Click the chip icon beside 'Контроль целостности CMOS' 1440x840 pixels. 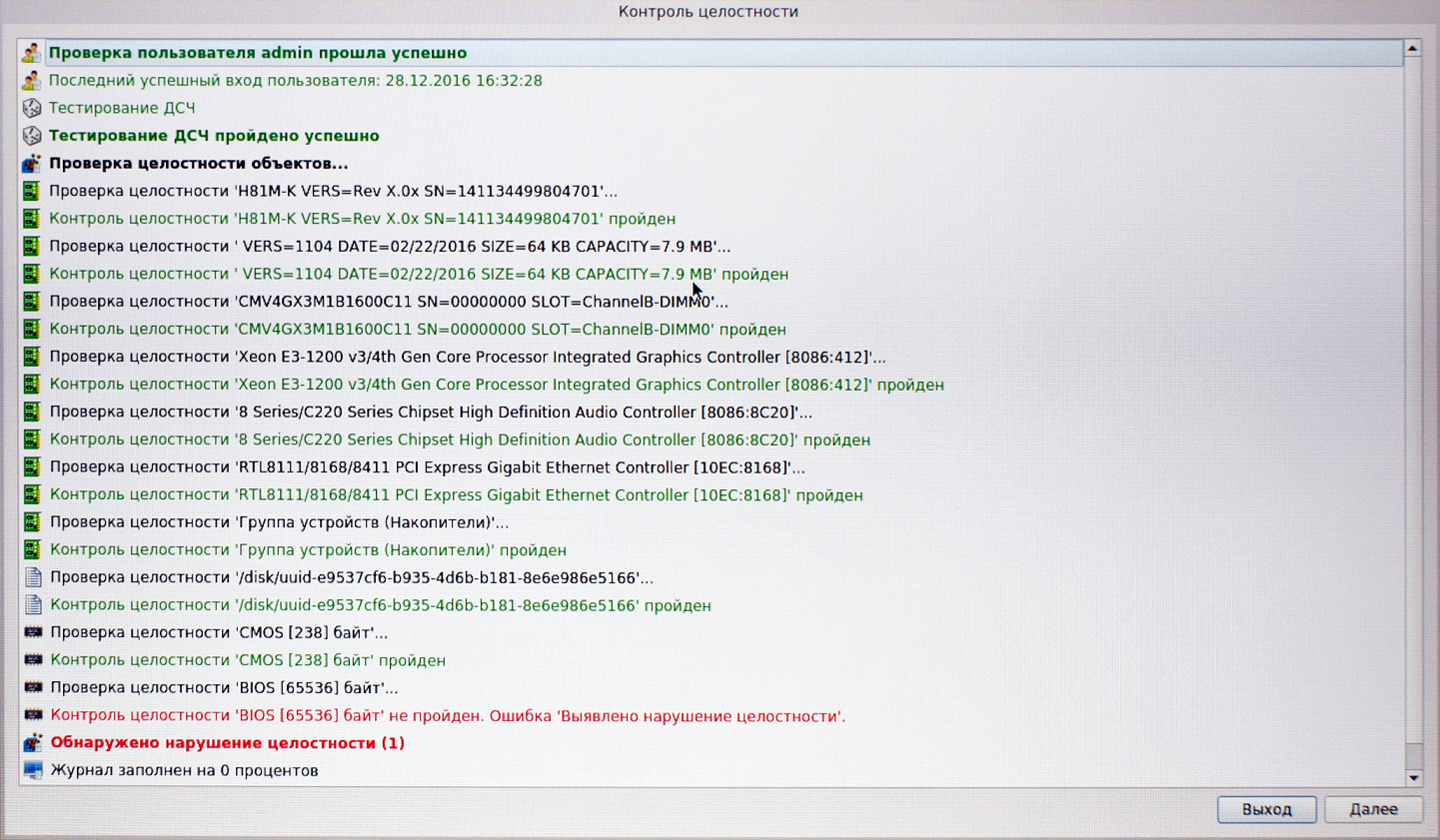(33, 660)
